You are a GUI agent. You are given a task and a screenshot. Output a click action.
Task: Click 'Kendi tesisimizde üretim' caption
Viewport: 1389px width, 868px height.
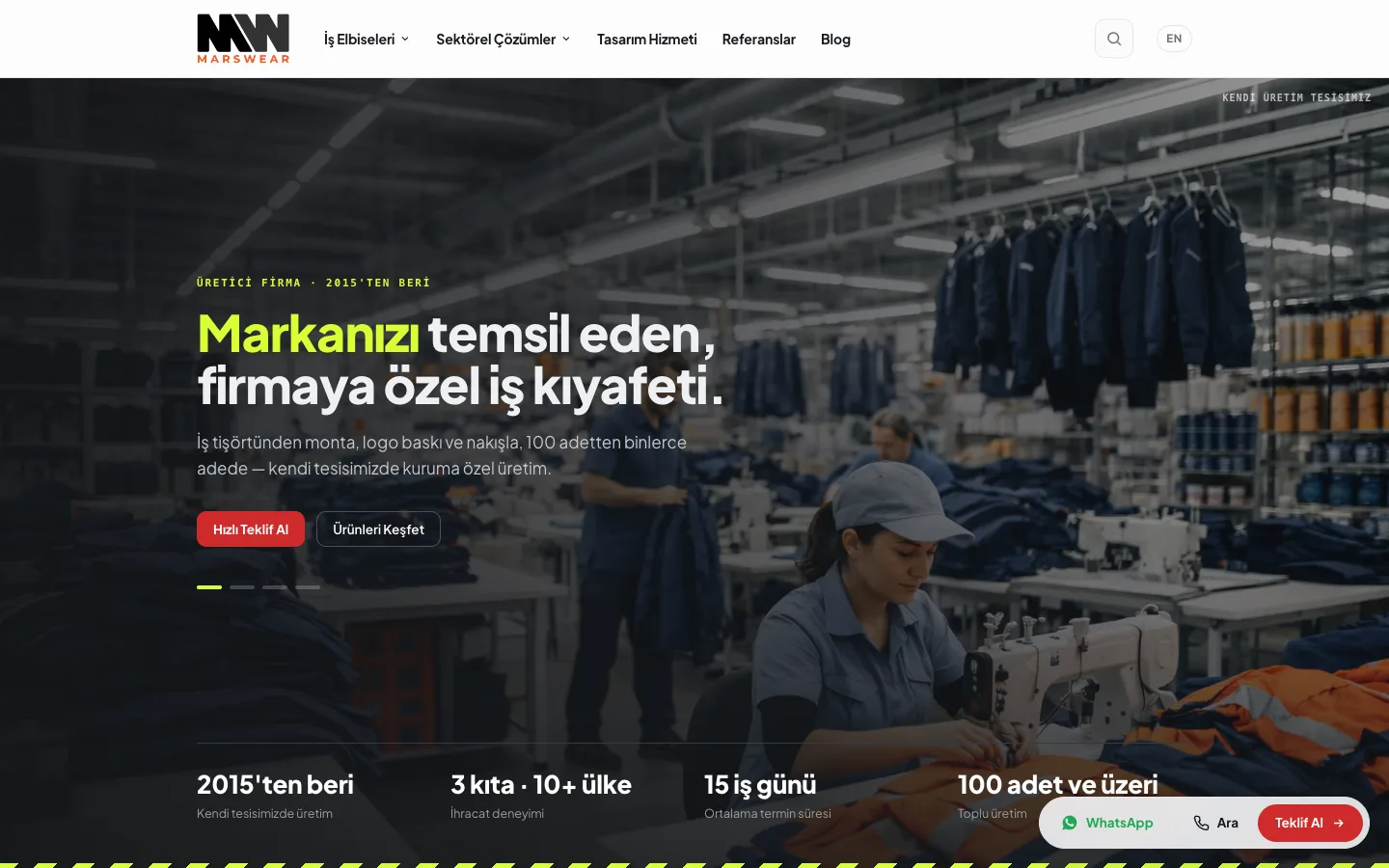264,813
